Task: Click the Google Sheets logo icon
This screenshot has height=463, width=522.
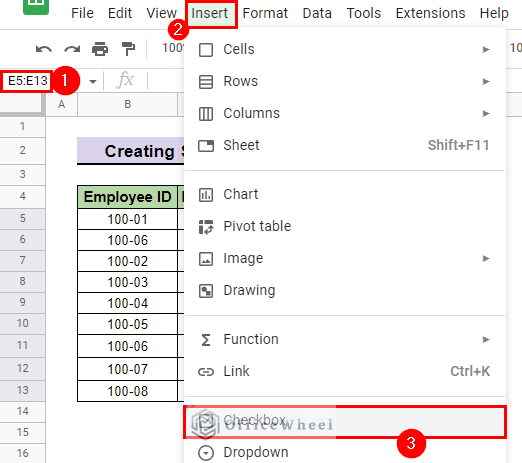Action: pyautogui.click(x=36, y=6)
